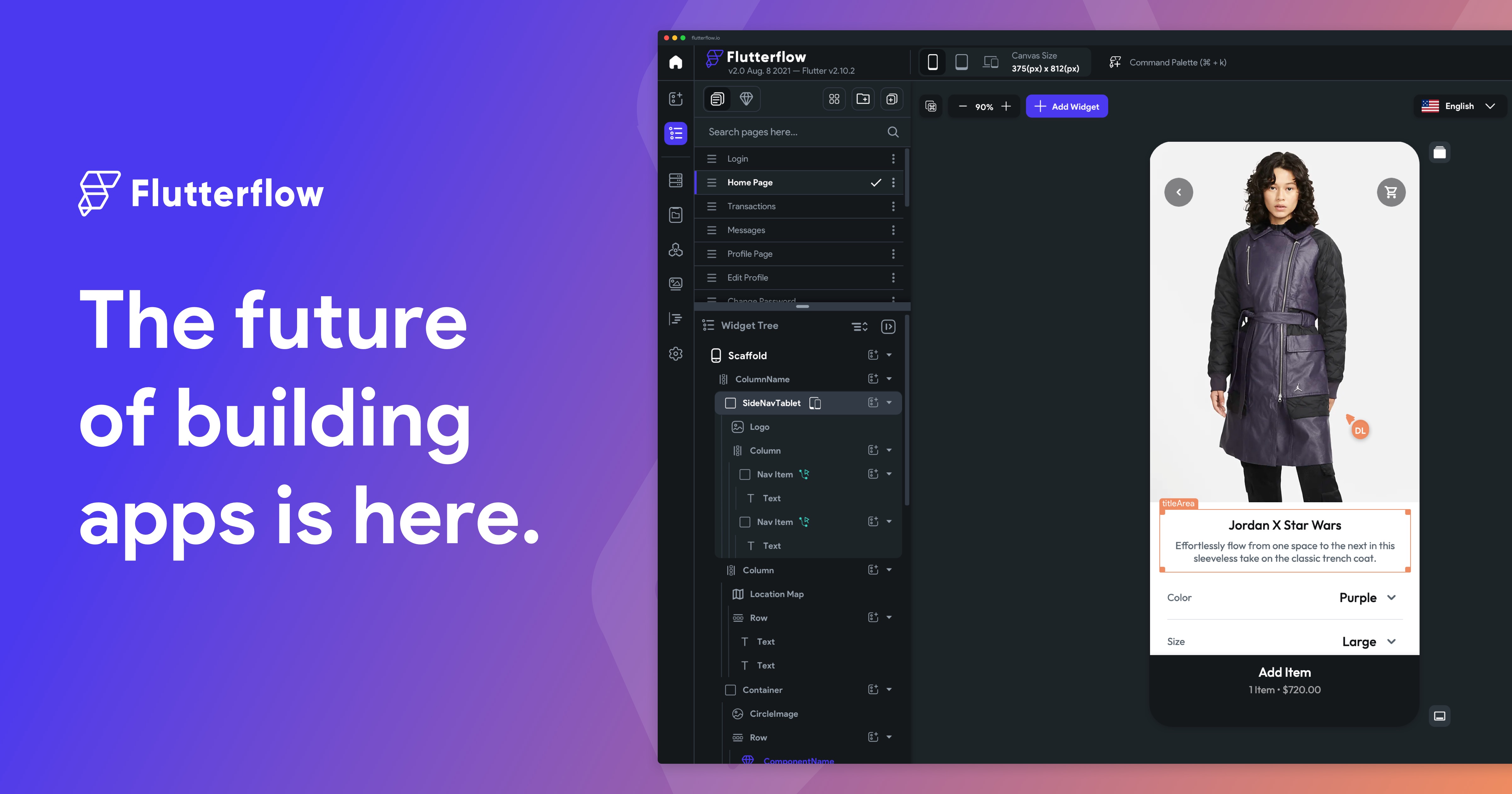Open the Command Palette from the top bar
The height and width of the screenshot is (794, 1512).
pyautogui.click(x=1168, y=62)
